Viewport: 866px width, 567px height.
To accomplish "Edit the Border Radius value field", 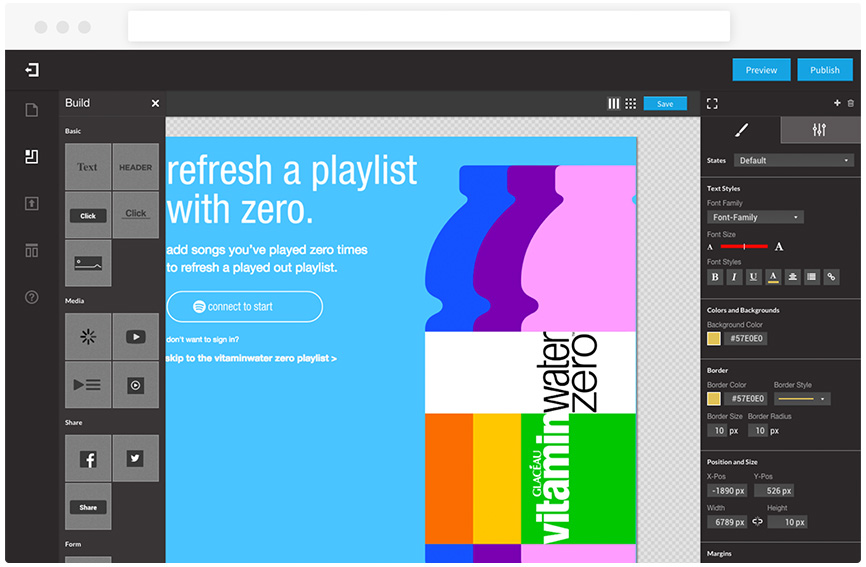I will 758,431.
